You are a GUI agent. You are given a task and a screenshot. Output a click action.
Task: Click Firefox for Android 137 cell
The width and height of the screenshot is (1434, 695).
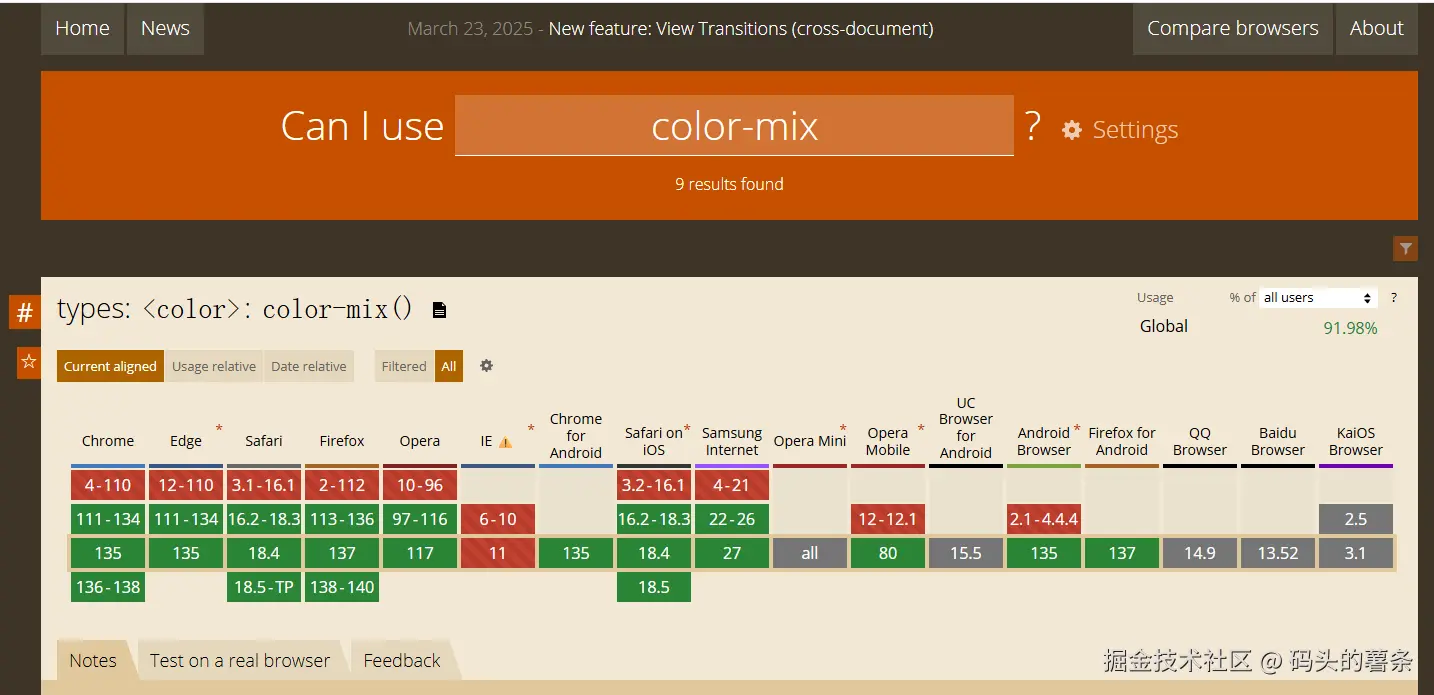(1122, 553)
